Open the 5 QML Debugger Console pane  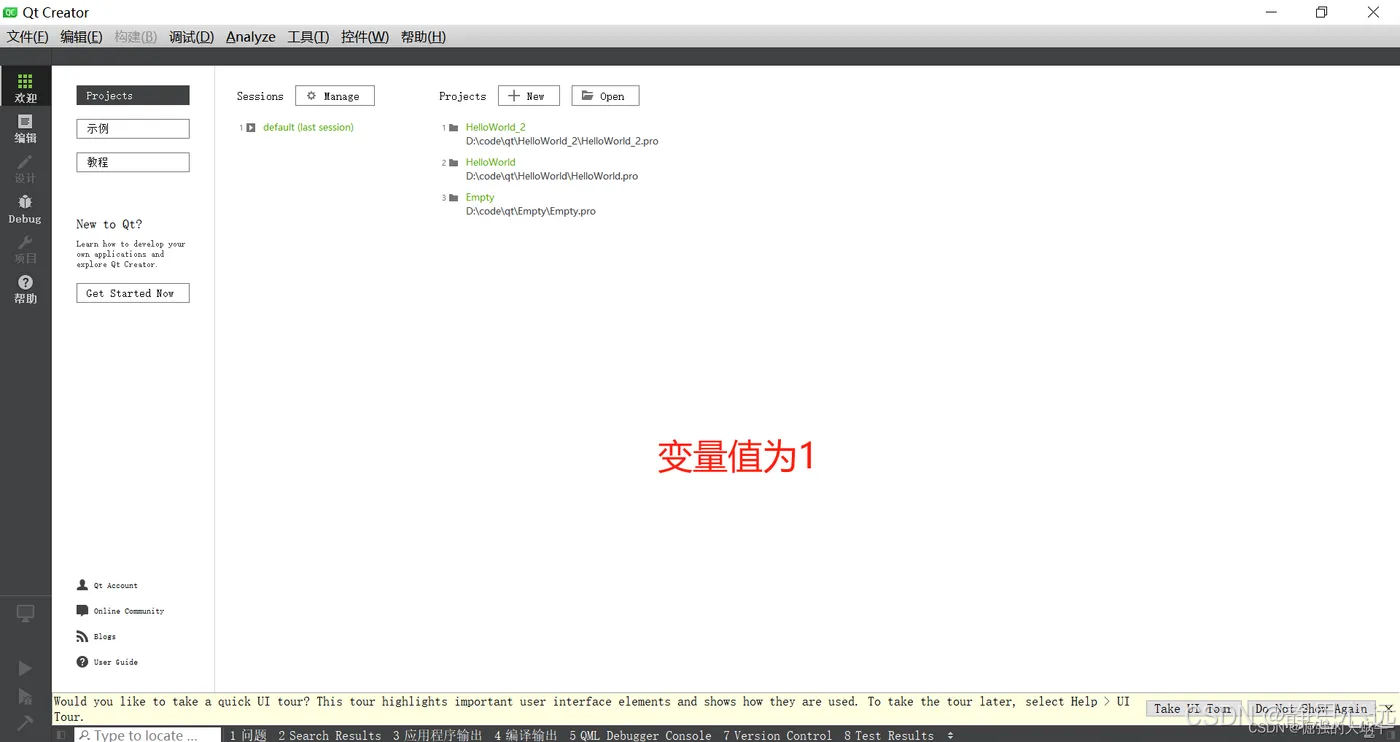point(641,735)
